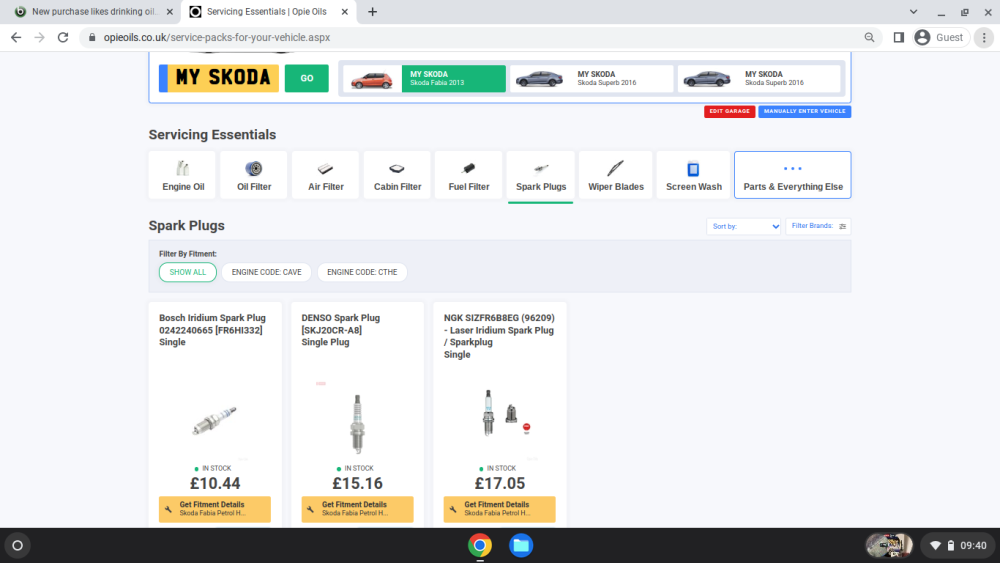The image size is (1000, 563).
Task: Reload the current page
Action: pos(62,38)
